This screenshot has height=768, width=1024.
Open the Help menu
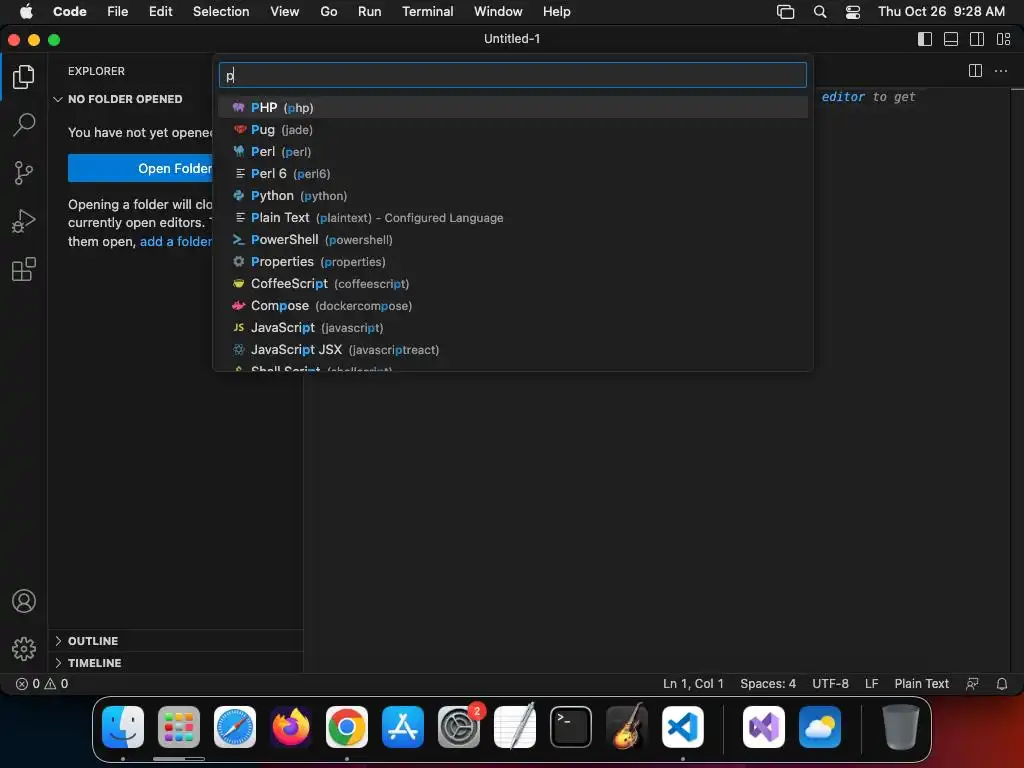point(556,12)
